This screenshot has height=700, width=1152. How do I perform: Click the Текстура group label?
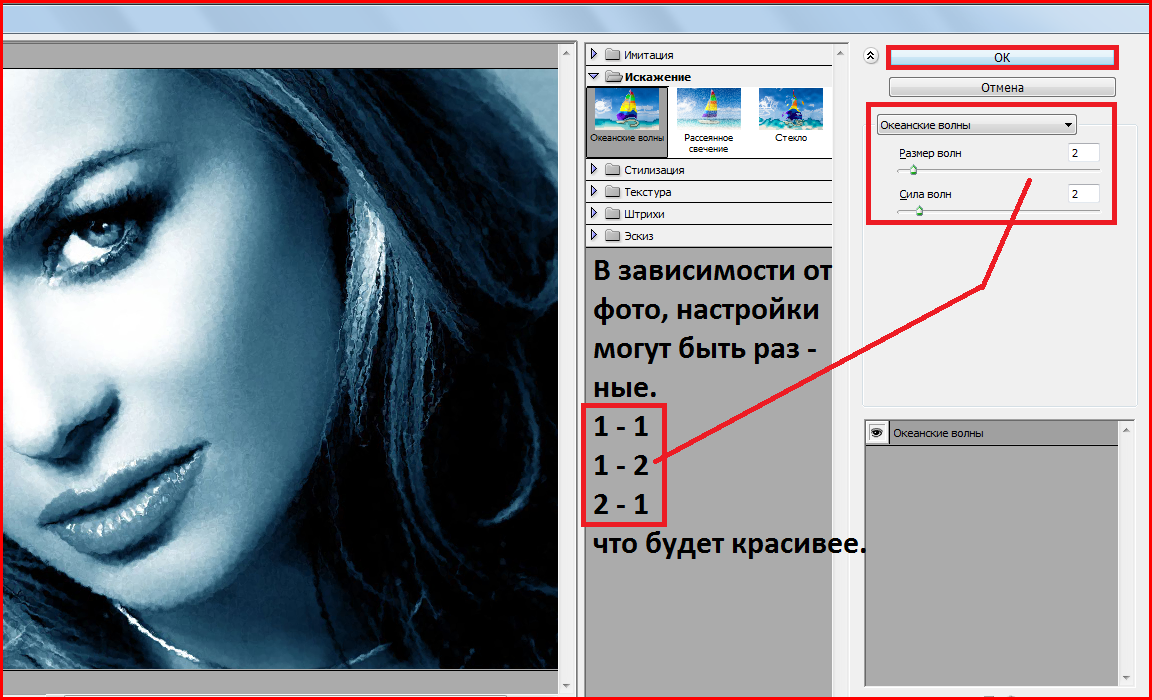point(647,192)
